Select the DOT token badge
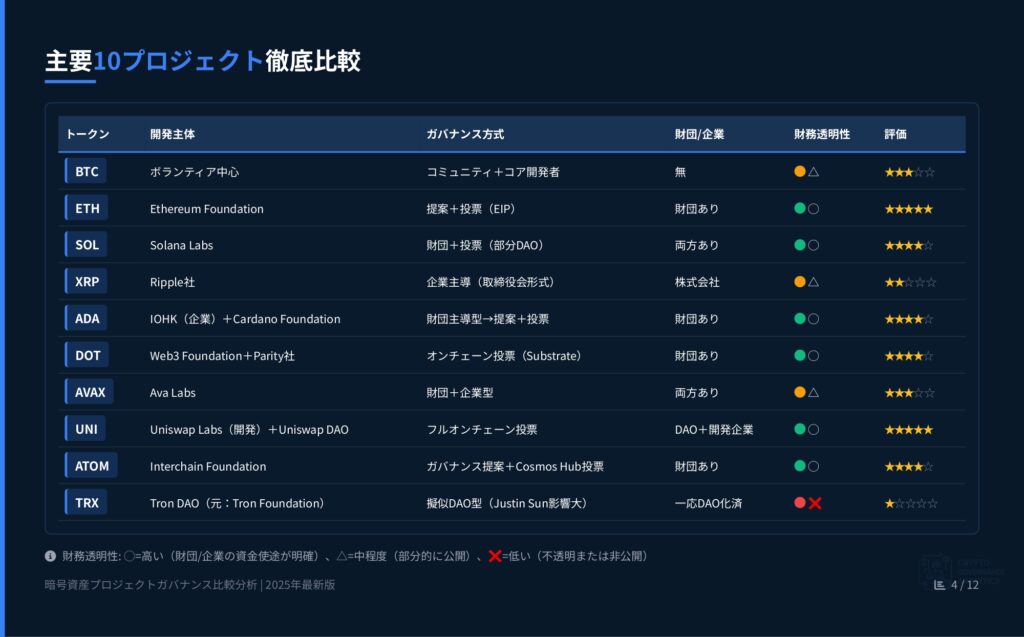1024x637 pixels. point(87,355)
